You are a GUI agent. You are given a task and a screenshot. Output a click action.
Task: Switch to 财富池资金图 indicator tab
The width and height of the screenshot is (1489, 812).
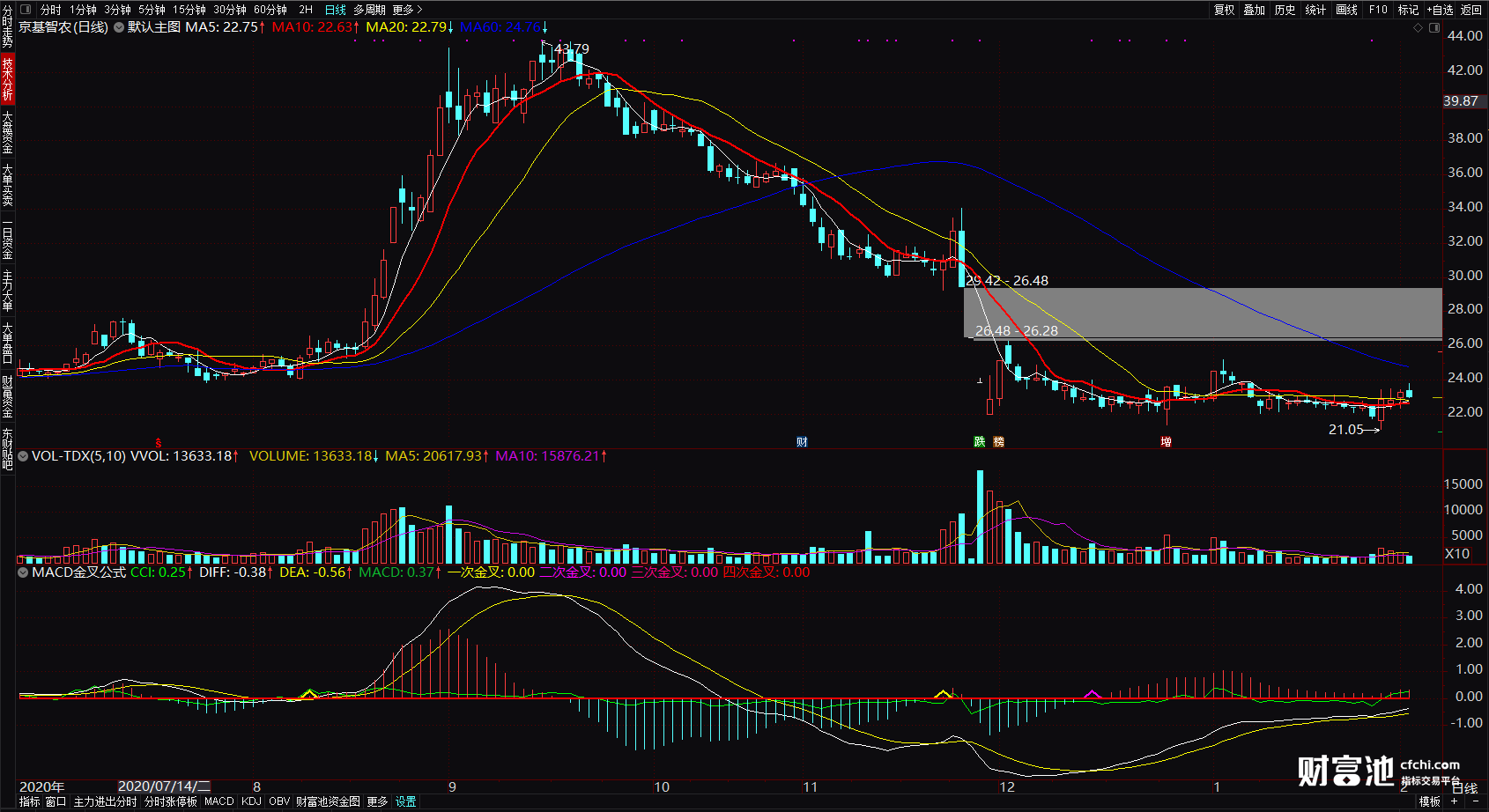[328, 801]
